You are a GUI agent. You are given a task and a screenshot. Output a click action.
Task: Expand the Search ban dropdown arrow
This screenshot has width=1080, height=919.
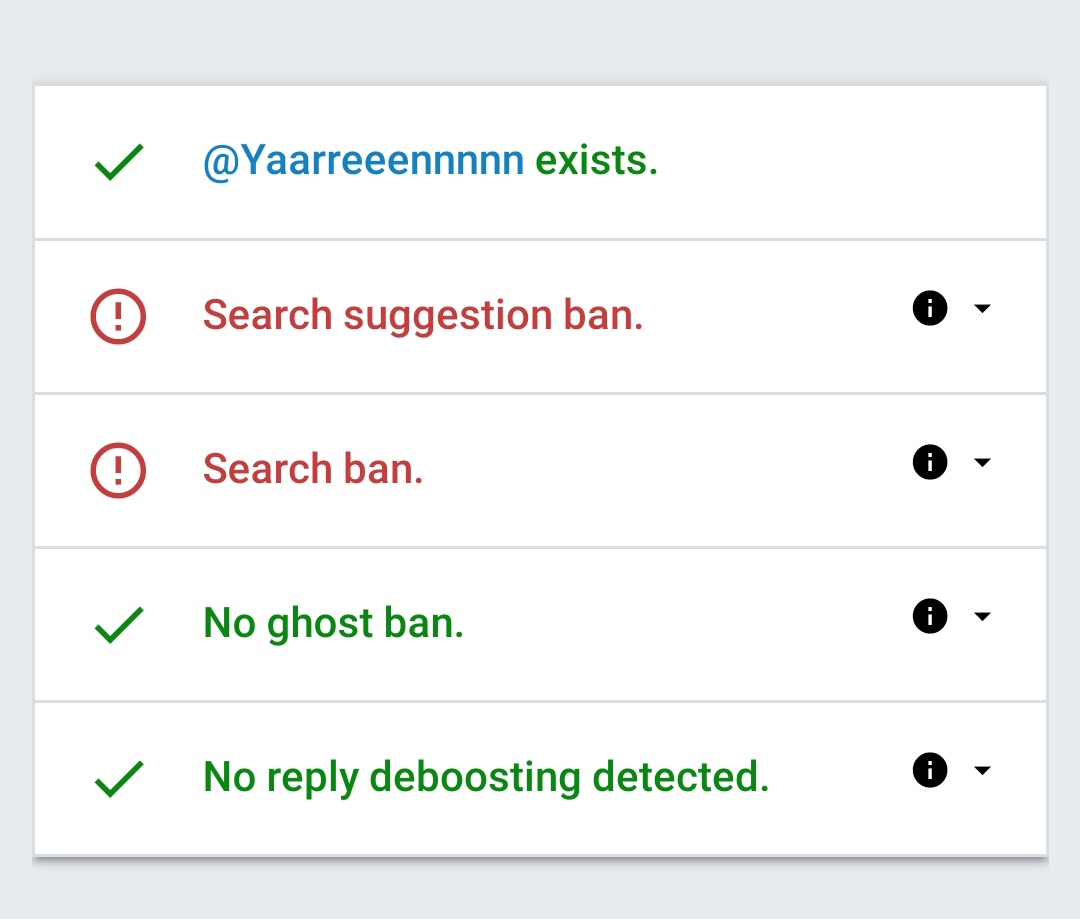pos(982,462)
